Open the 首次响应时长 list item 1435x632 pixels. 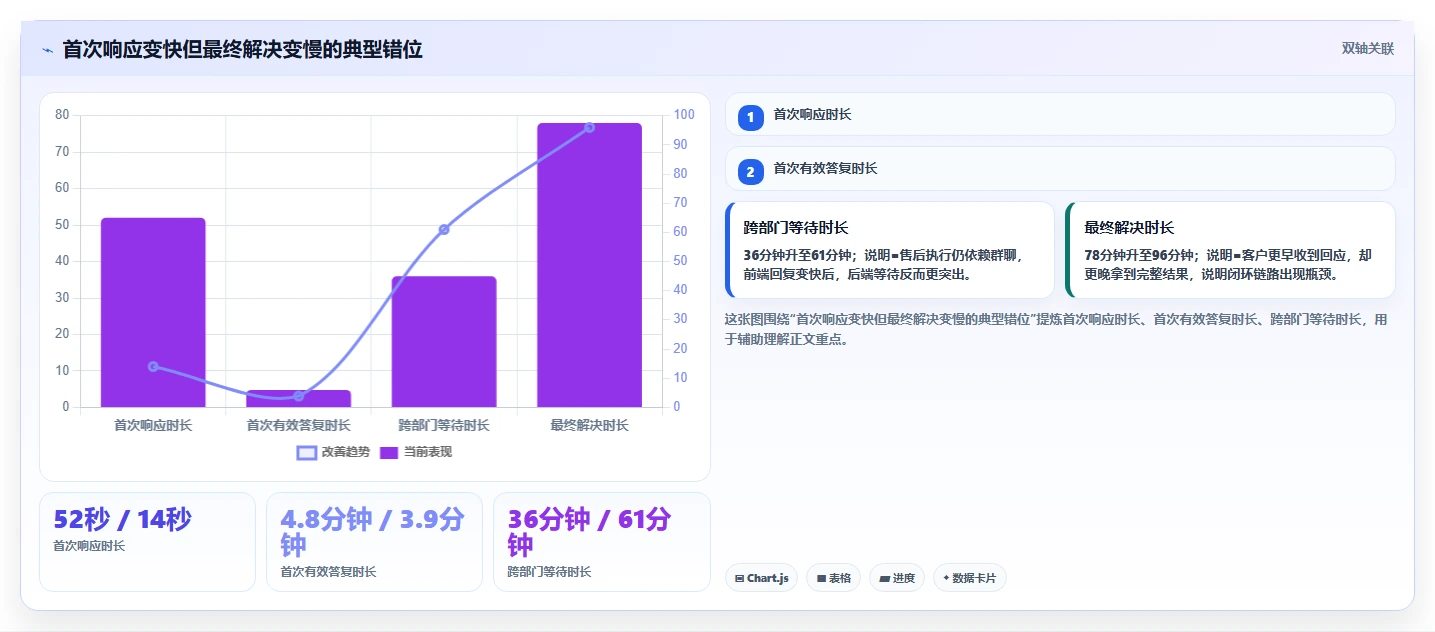tap(1060, 114)
